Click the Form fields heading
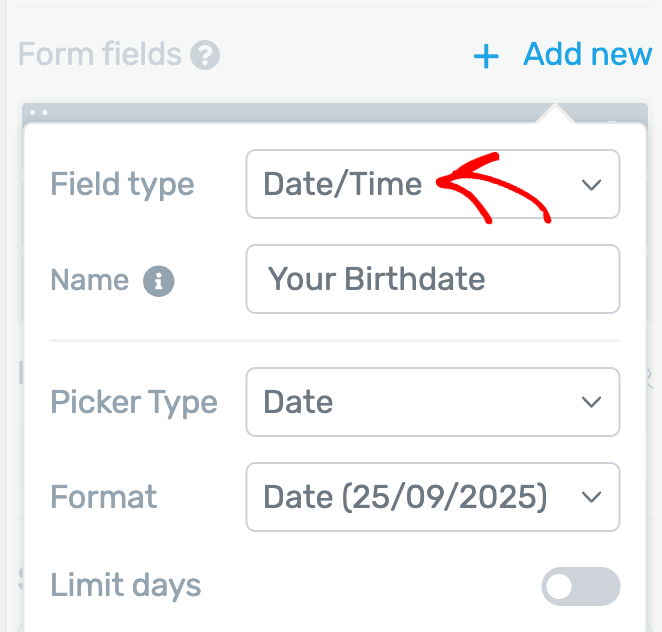 [100, 55]
